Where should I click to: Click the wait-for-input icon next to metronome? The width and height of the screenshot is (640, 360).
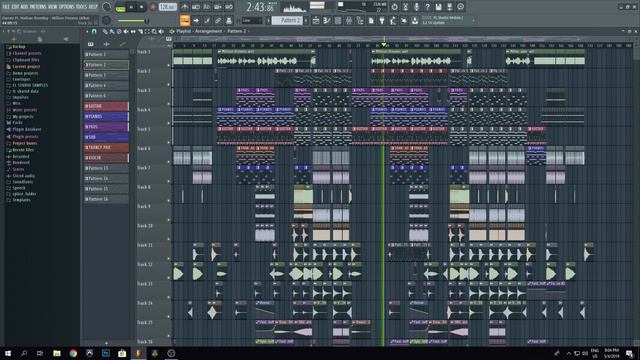click(x=196, y=7)
